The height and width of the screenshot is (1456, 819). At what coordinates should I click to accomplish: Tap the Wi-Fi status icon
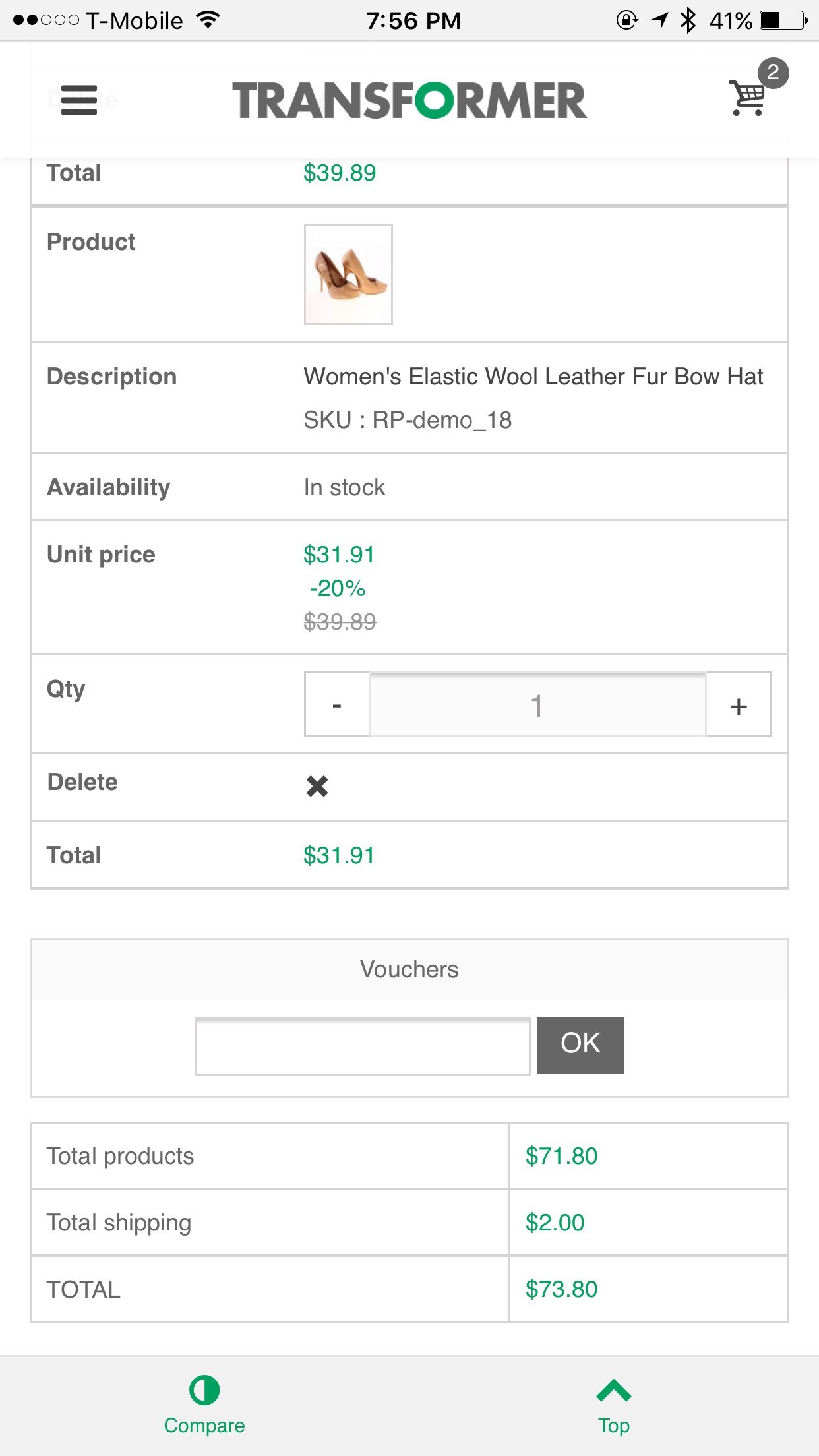pyautogui.click(x=208, y=20)
